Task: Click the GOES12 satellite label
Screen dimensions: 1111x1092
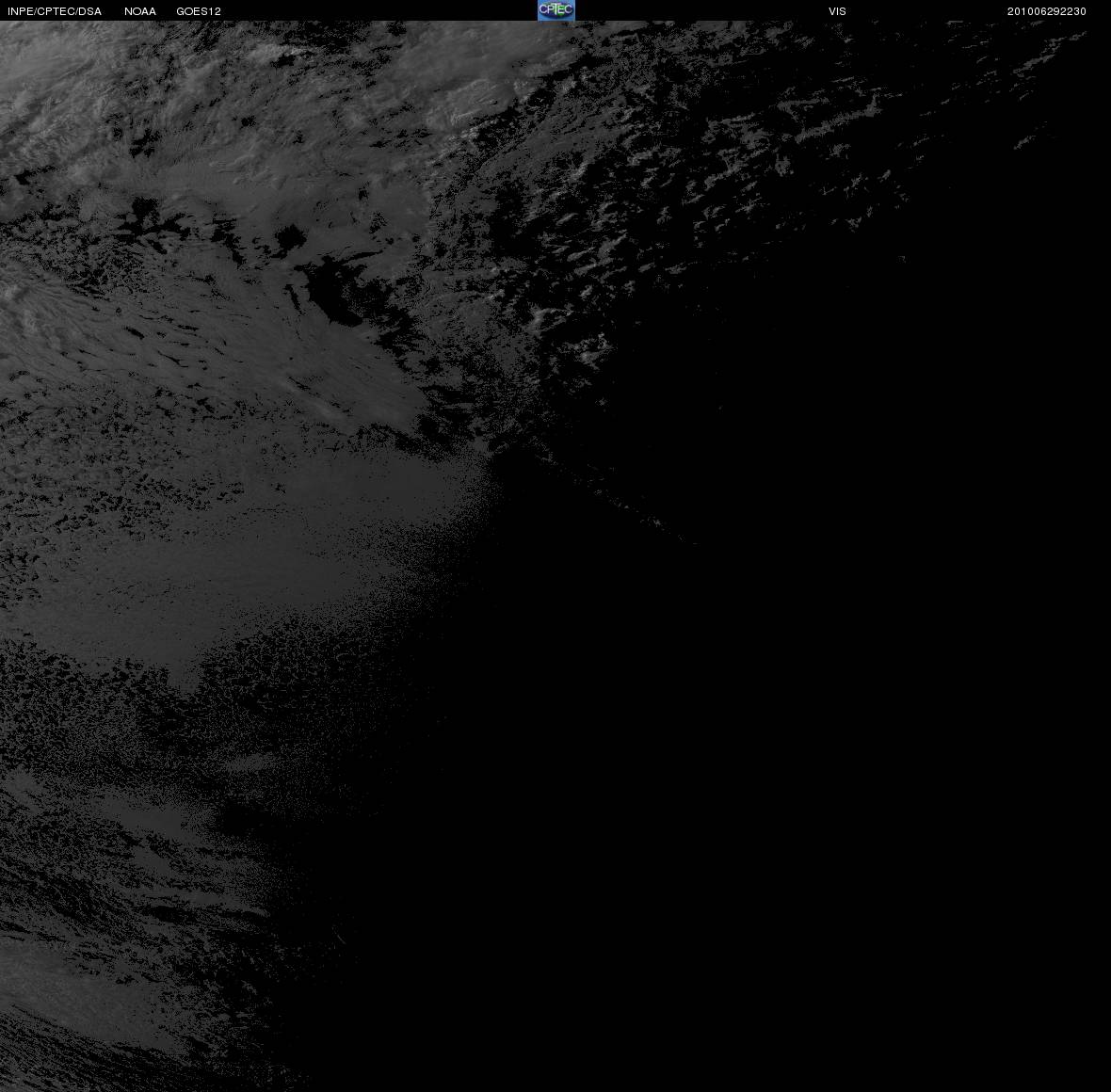Action: [x=199, y=11]
